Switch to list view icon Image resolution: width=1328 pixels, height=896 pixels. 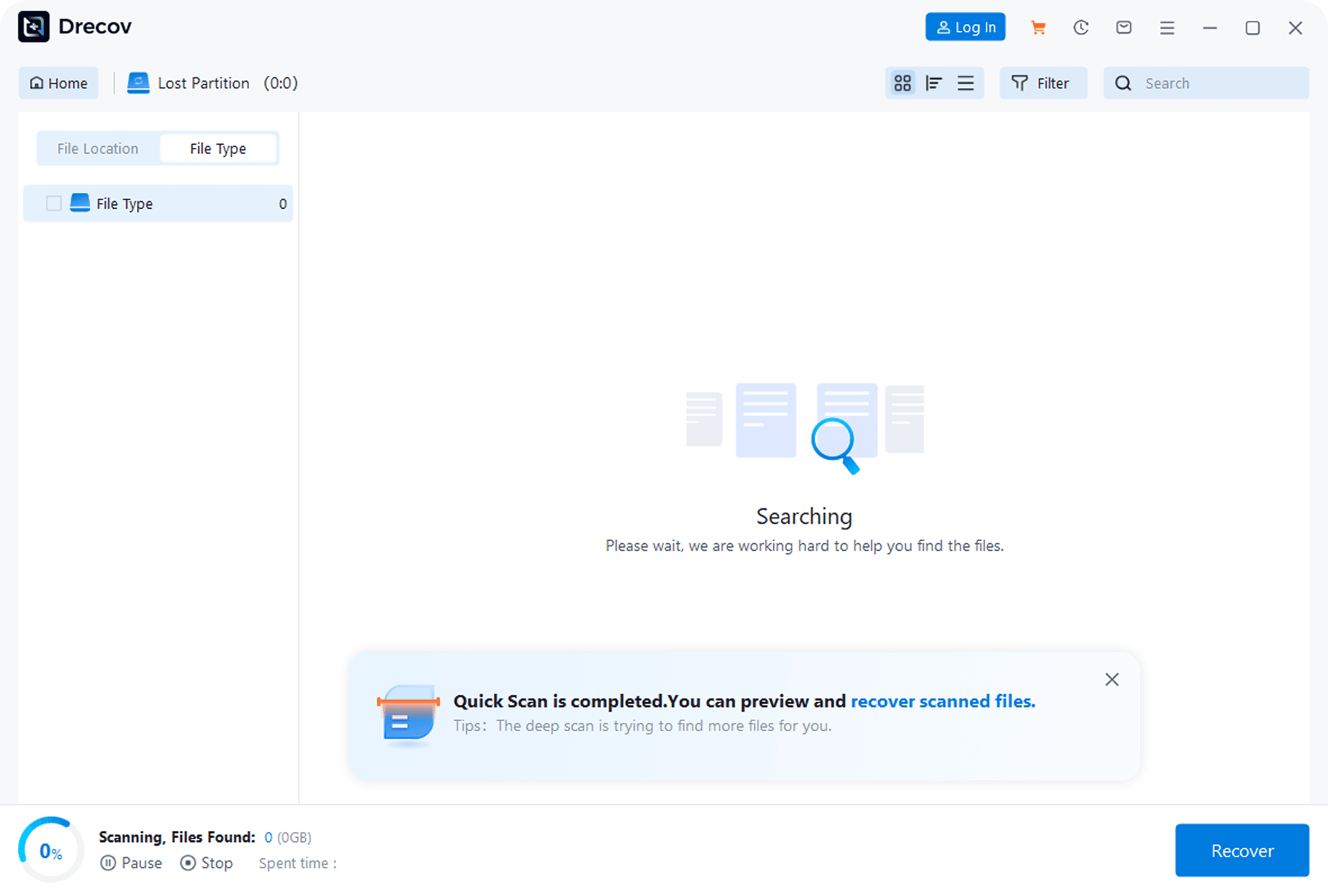(x=966, y=83)
